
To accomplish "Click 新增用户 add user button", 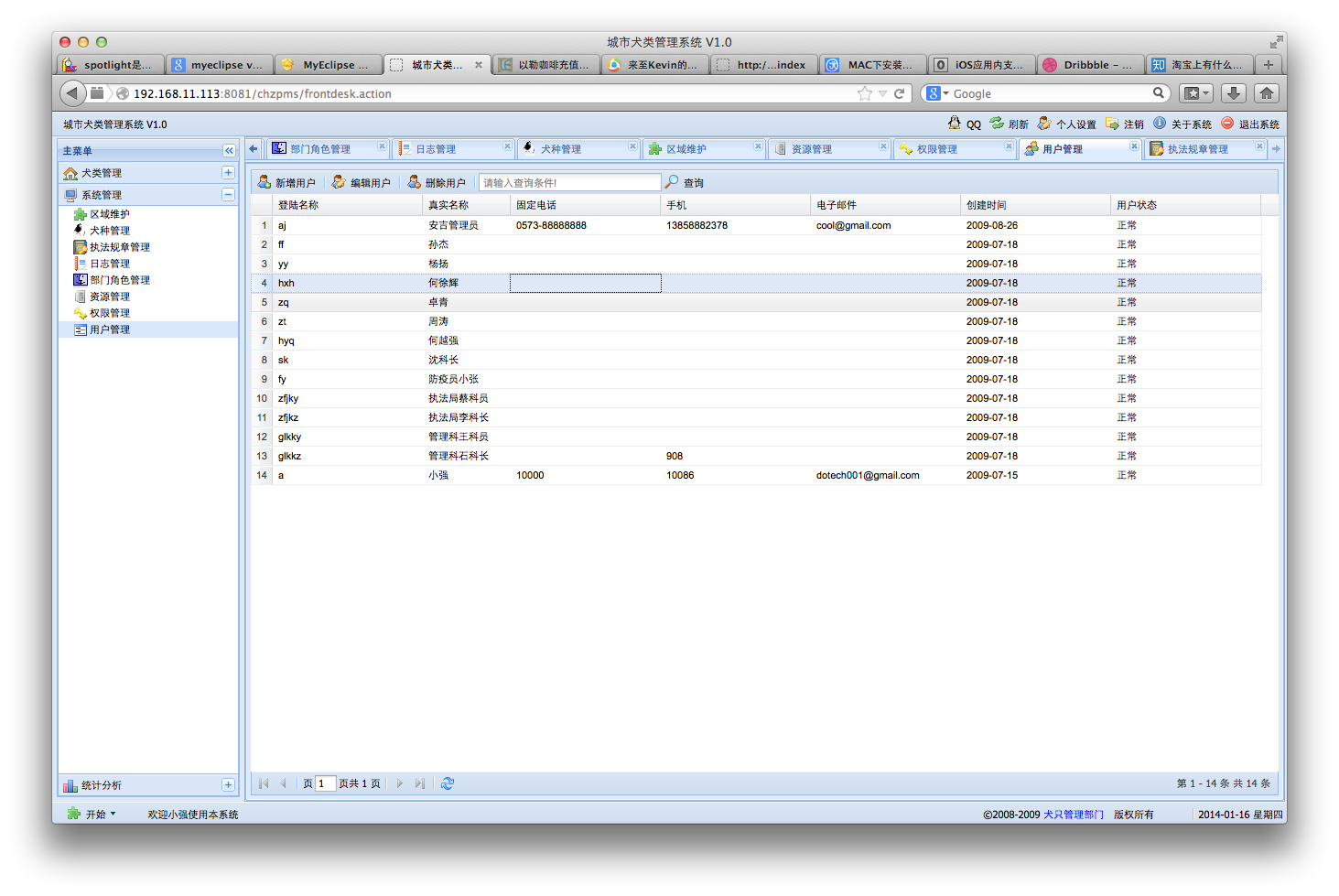I will pos(286,182).
